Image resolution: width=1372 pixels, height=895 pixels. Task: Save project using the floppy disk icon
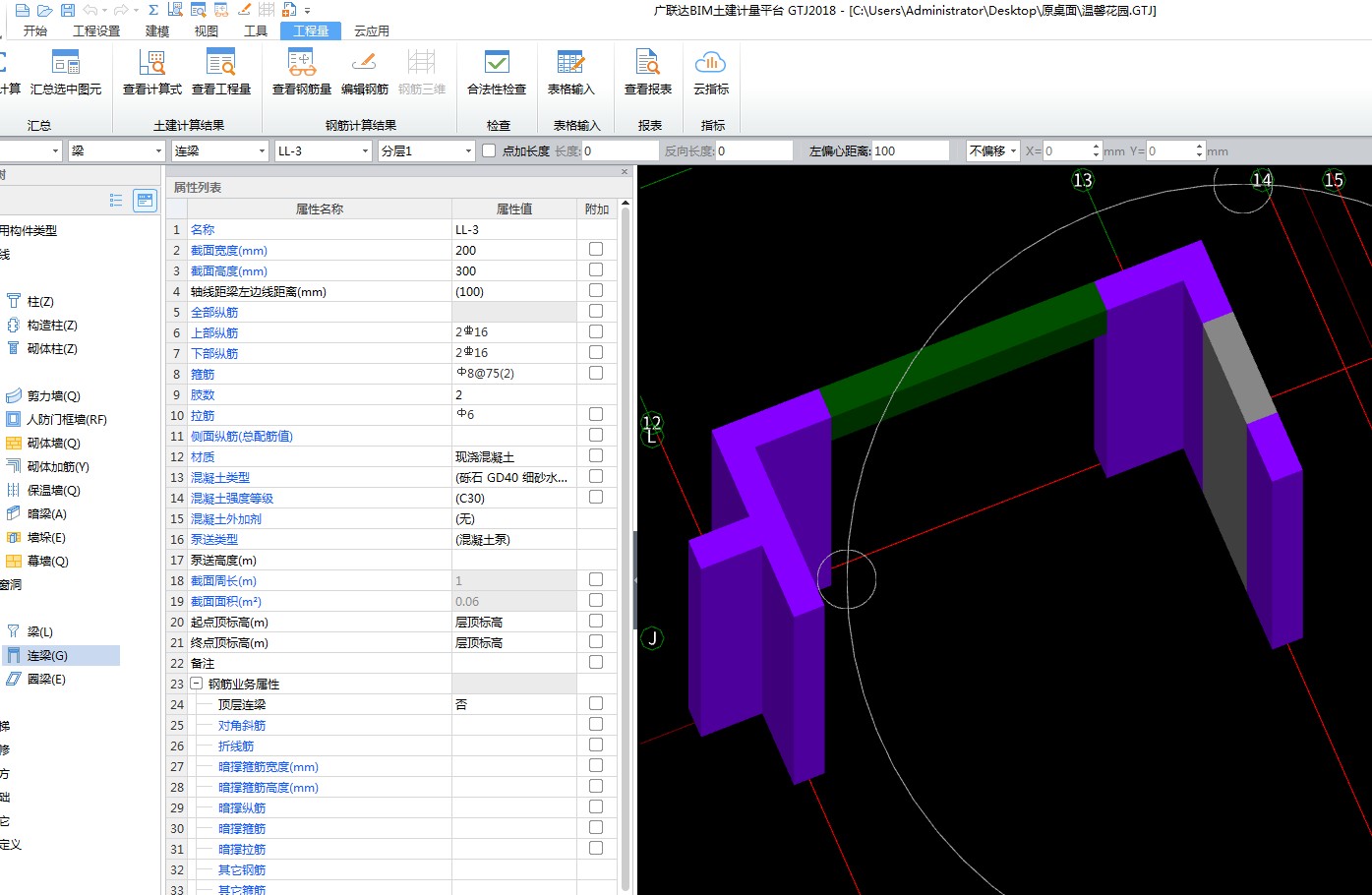[67, 10]
